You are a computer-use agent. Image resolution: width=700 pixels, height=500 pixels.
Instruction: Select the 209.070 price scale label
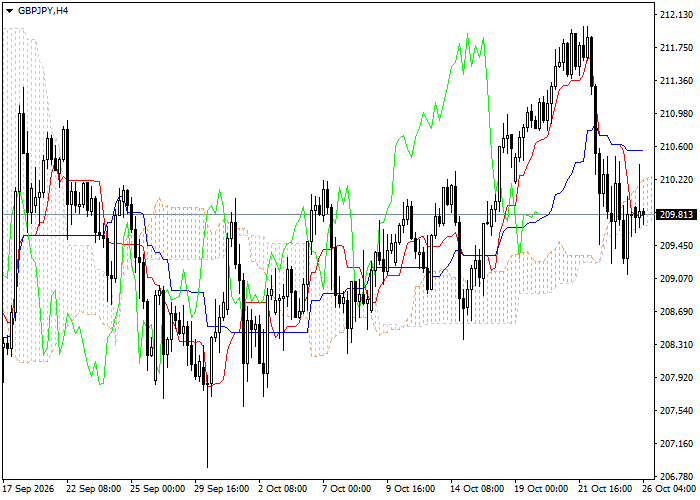pyautogui.click(x=676, y=279)
